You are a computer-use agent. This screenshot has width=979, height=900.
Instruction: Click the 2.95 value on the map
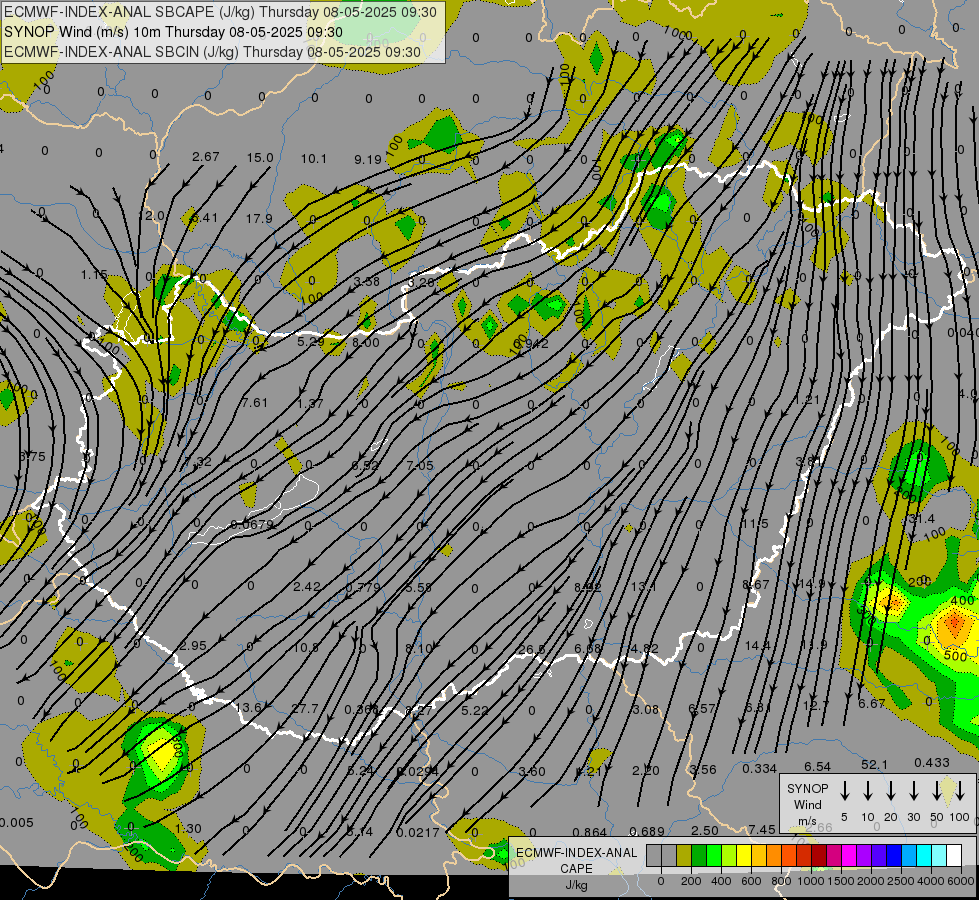[x=193, y=645]
